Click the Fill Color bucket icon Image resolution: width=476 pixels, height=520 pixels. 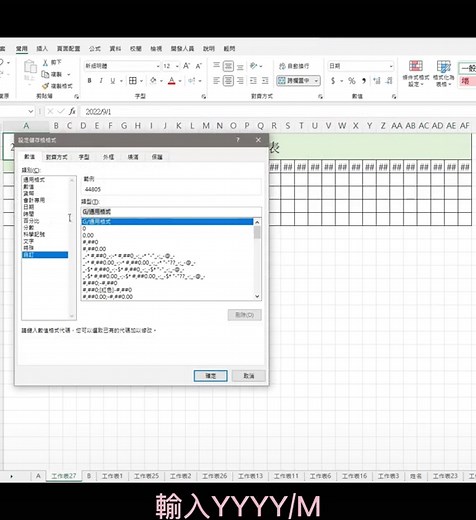pyautogui.click(x=153, y=81)
